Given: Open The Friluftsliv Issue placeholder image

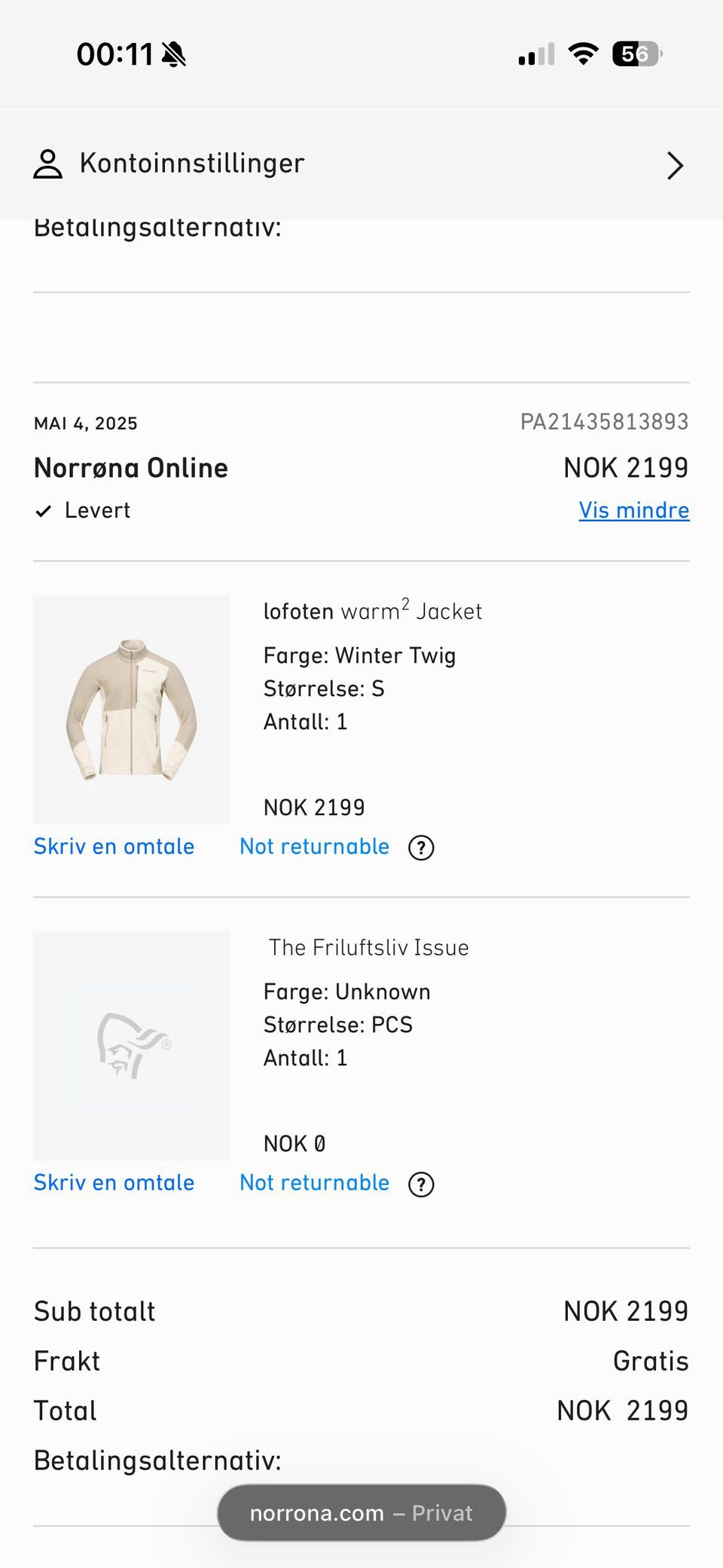Looking at the screenshot, I should [x=132, y=1045].
